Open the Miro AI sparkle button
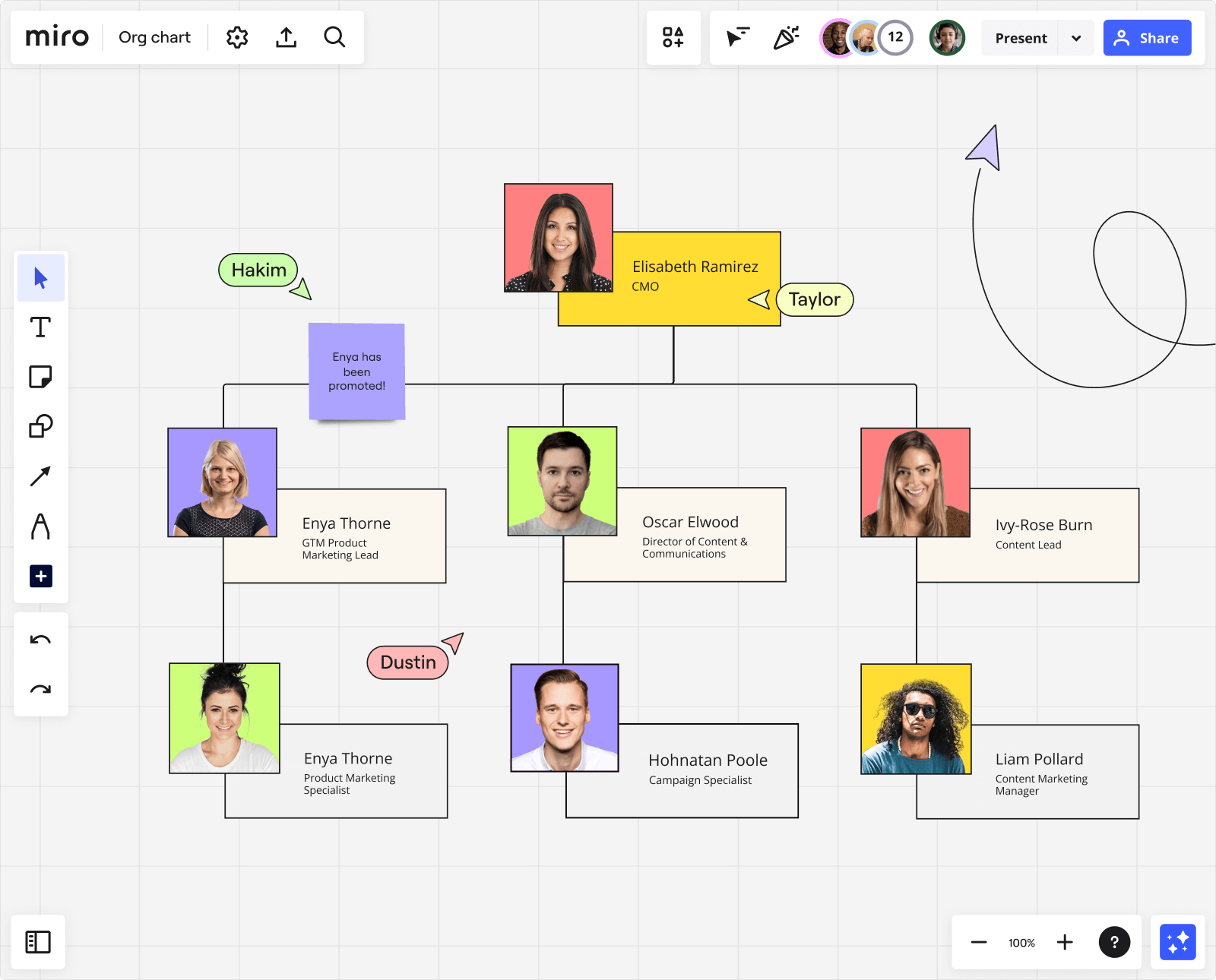Screen dimensions: 1216x980 point(1178,942)
